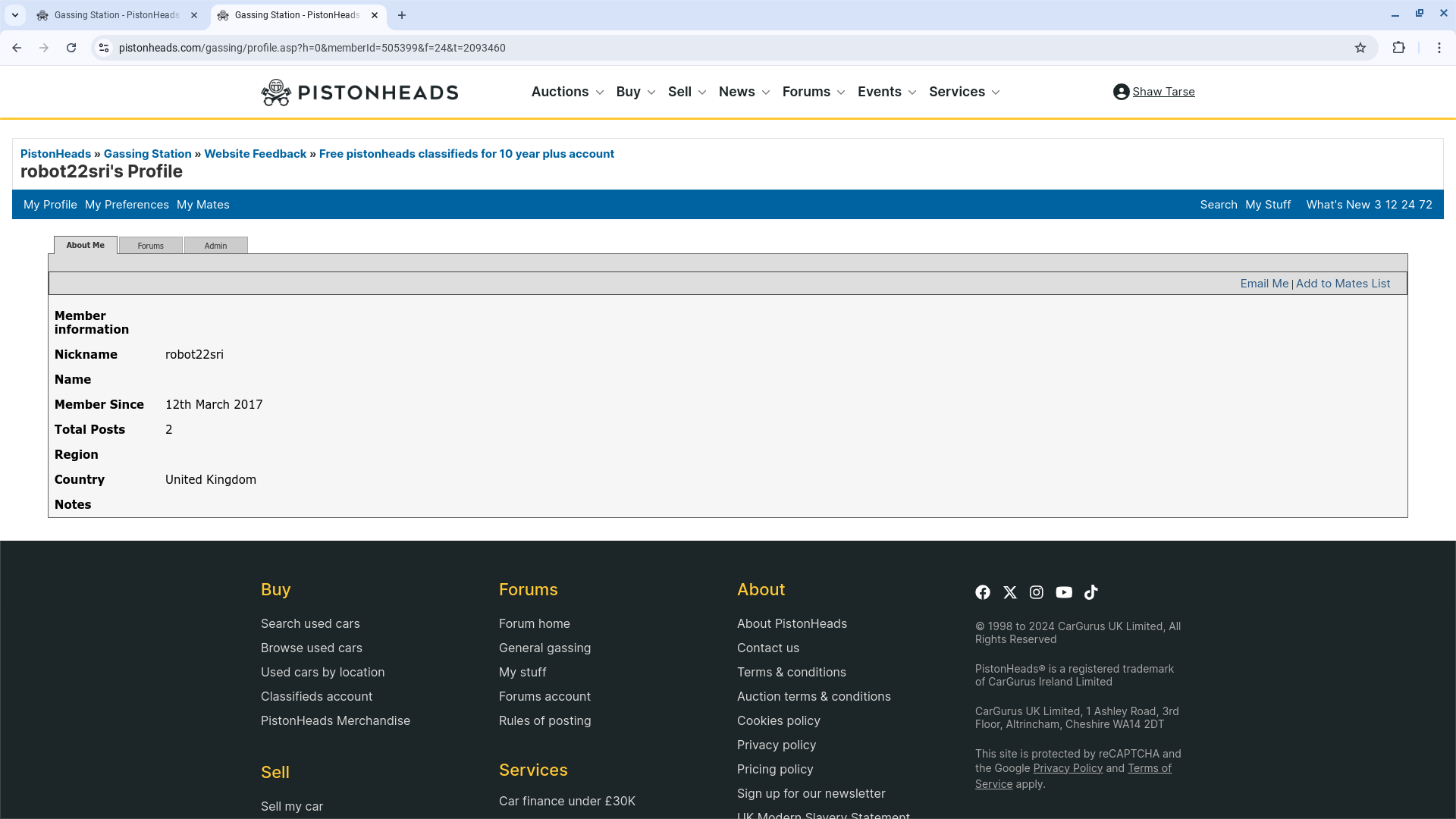Open PistonHeads Facebook page icon

(x=983, y=592)
